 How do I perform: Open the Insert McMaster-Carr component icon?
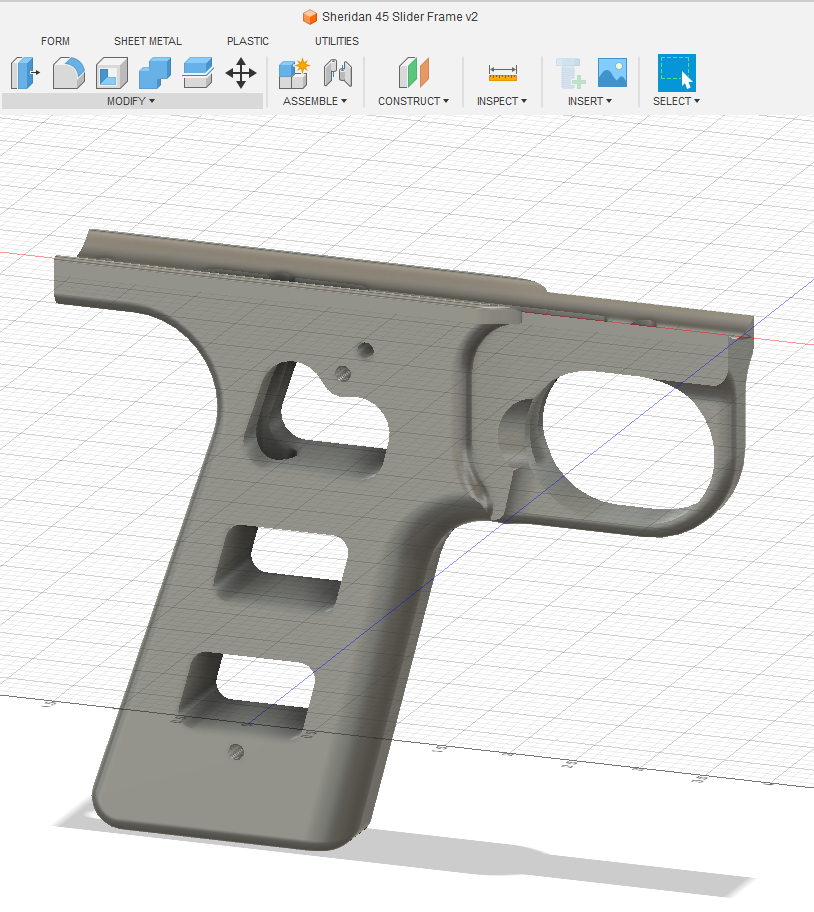[570, 73]
